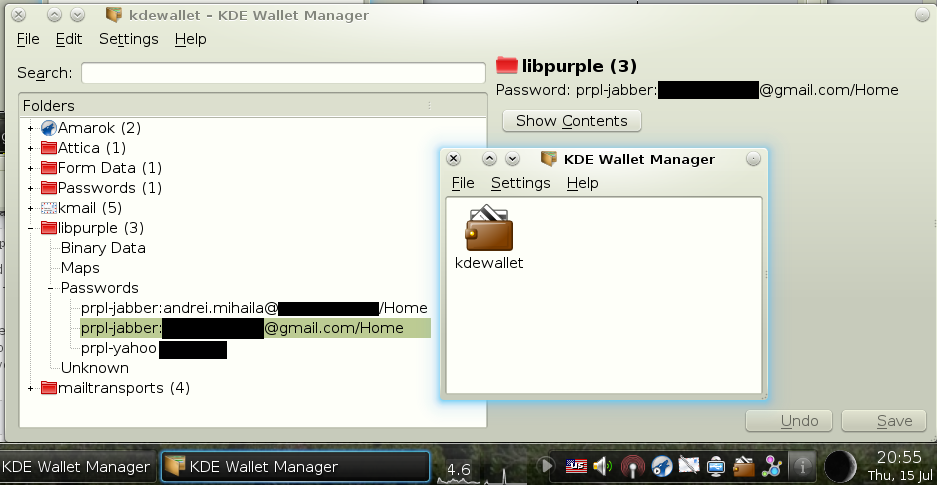
Task: Click the Show Contents button
Action: pos(572,121)
